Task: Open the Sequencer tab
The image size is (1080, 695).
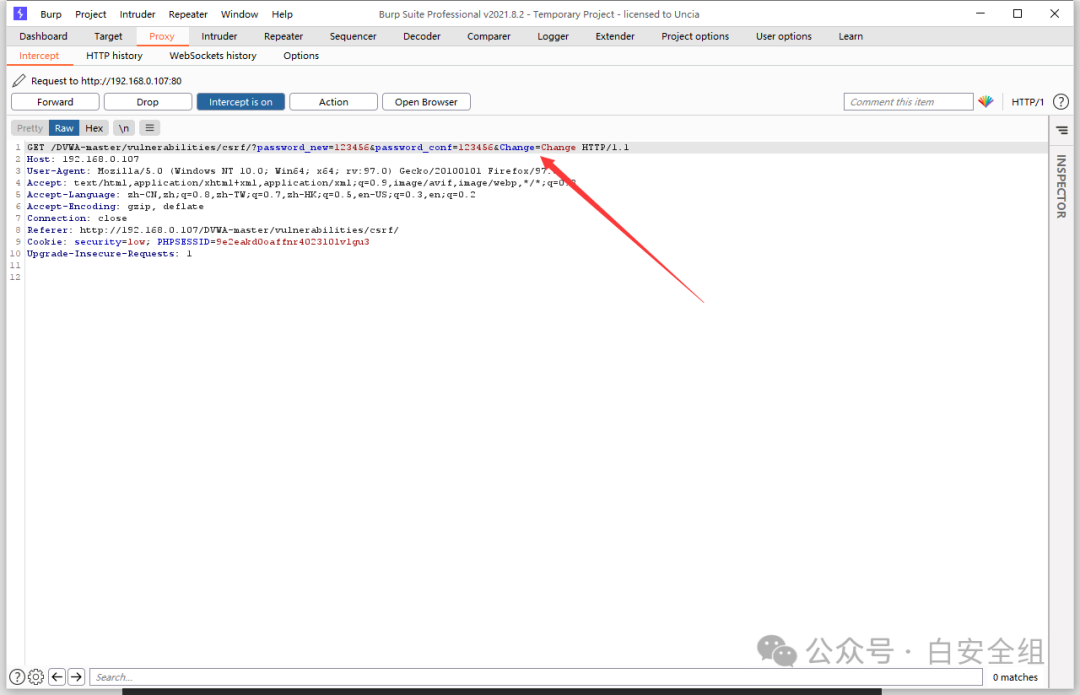Action: click(x=353, y=36)
